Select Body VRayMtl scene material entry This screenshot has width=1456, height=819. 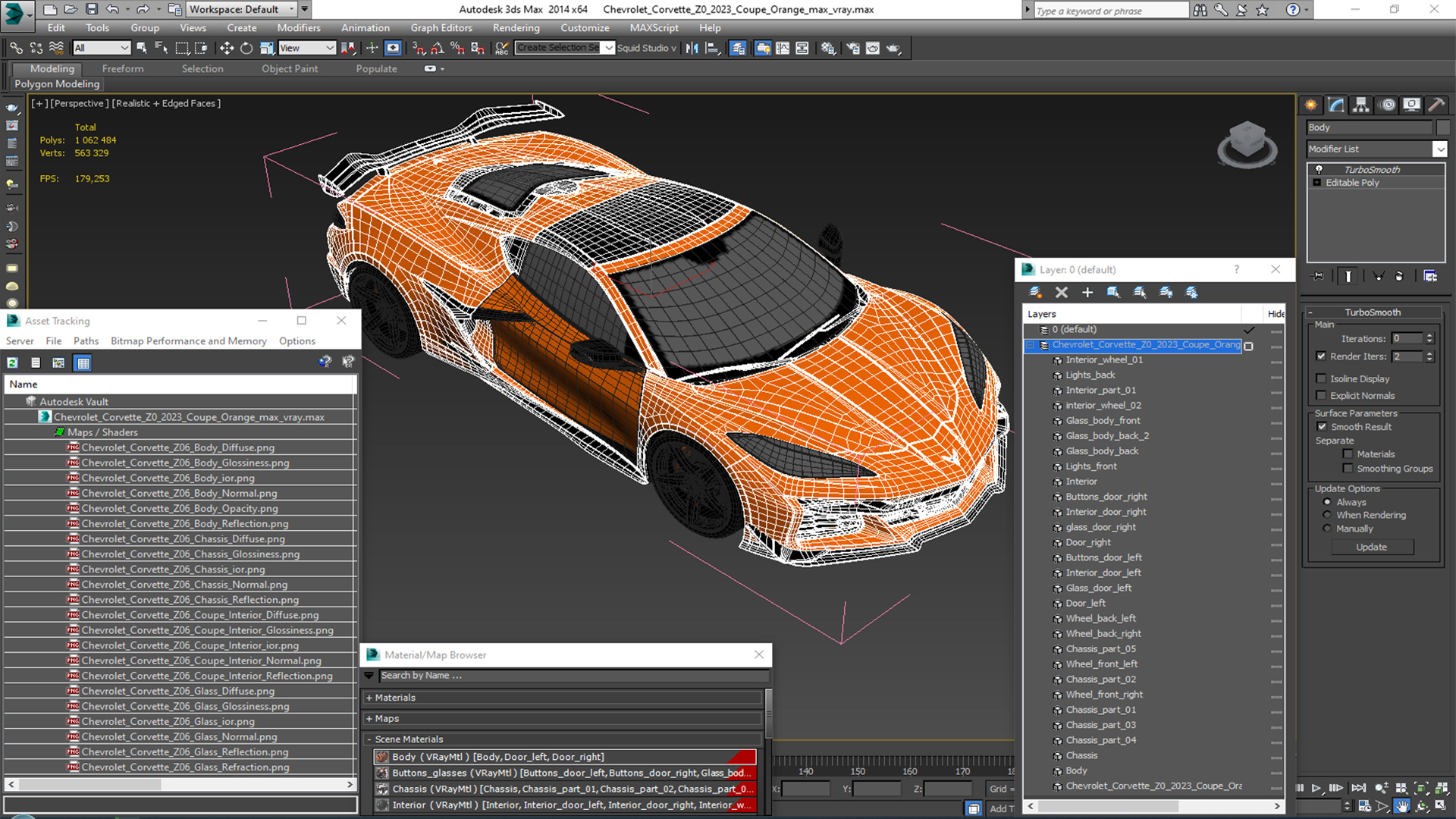[x=565, y=757]
